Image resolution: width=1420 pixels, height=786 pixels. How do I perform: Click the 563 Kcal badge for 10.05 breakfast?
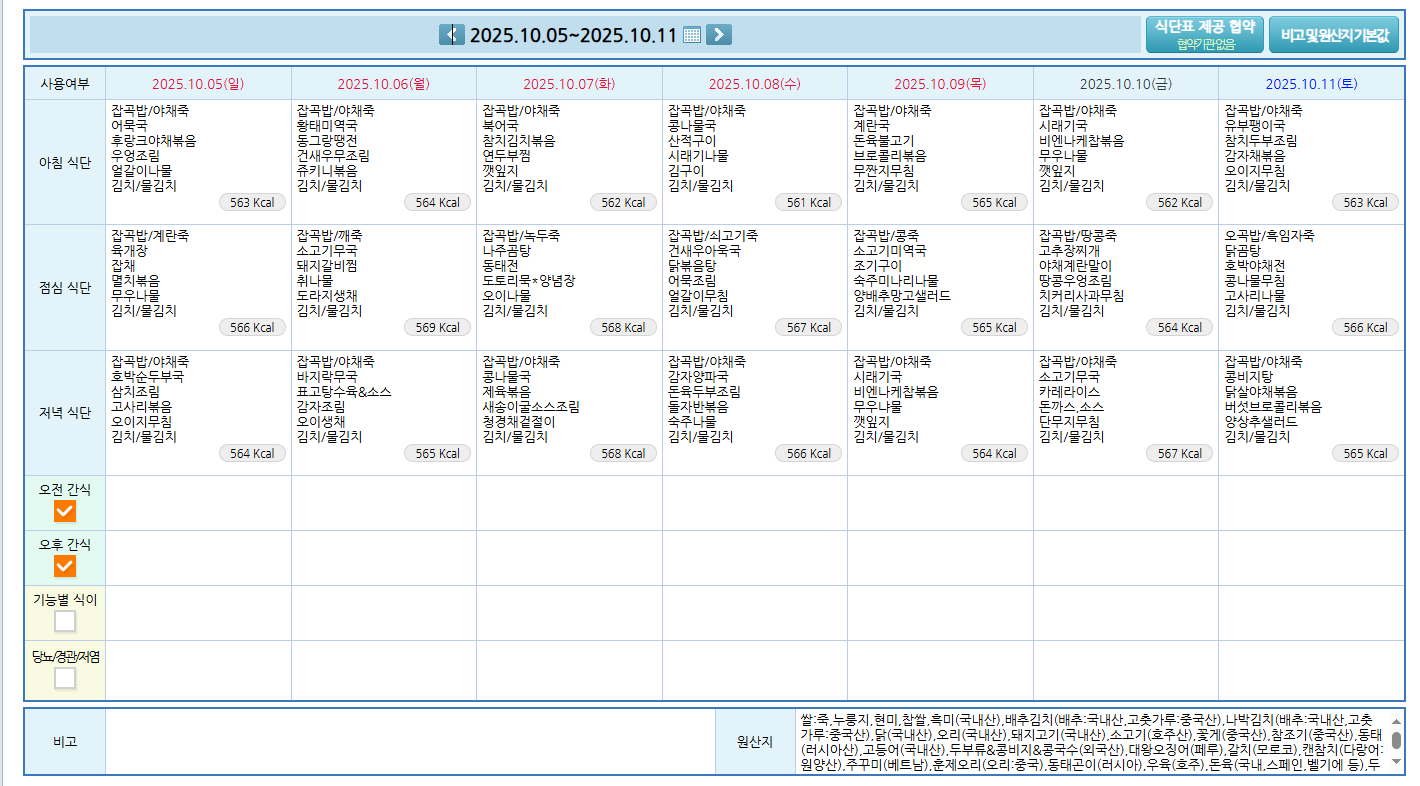[x=252, y=203]
